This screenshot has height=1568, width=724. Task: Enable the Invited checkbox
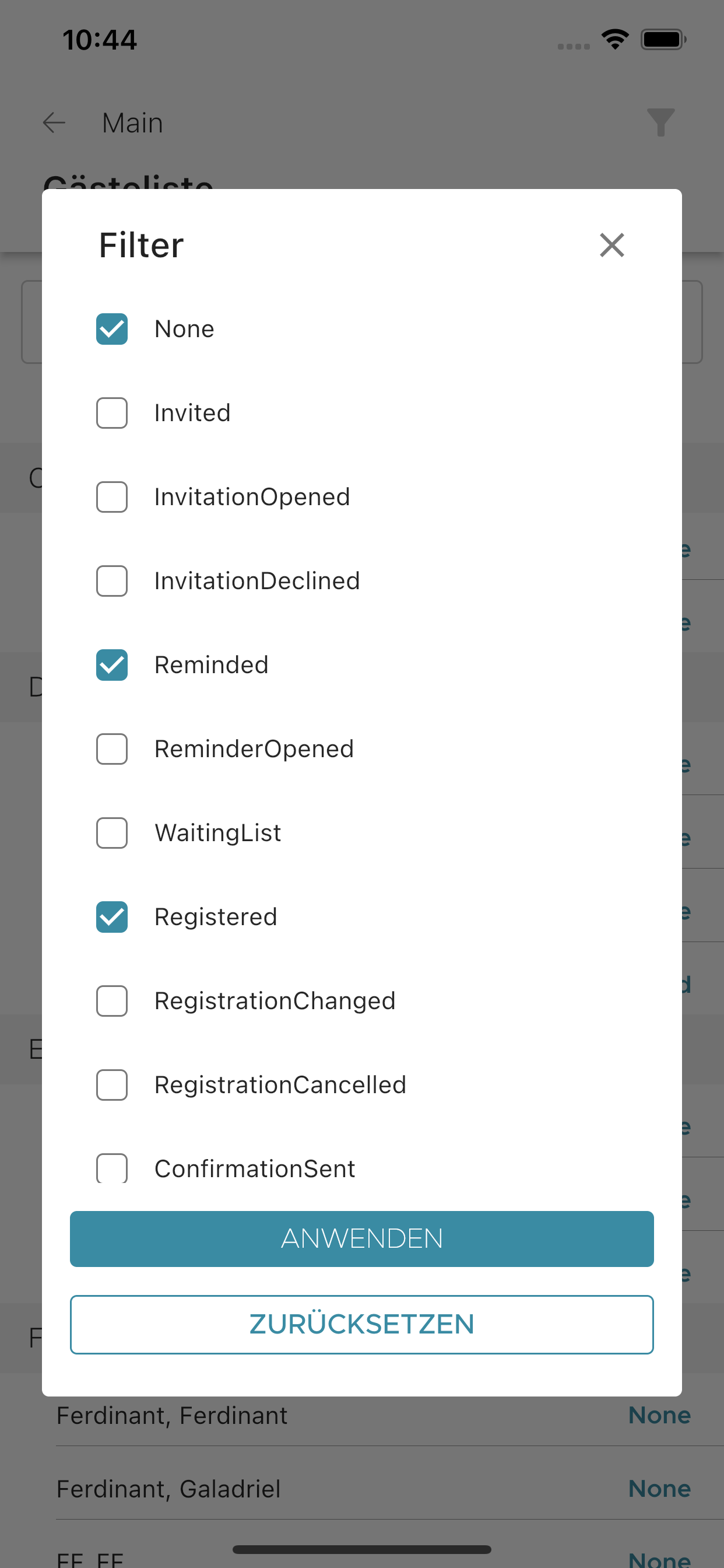coord(112,414)
